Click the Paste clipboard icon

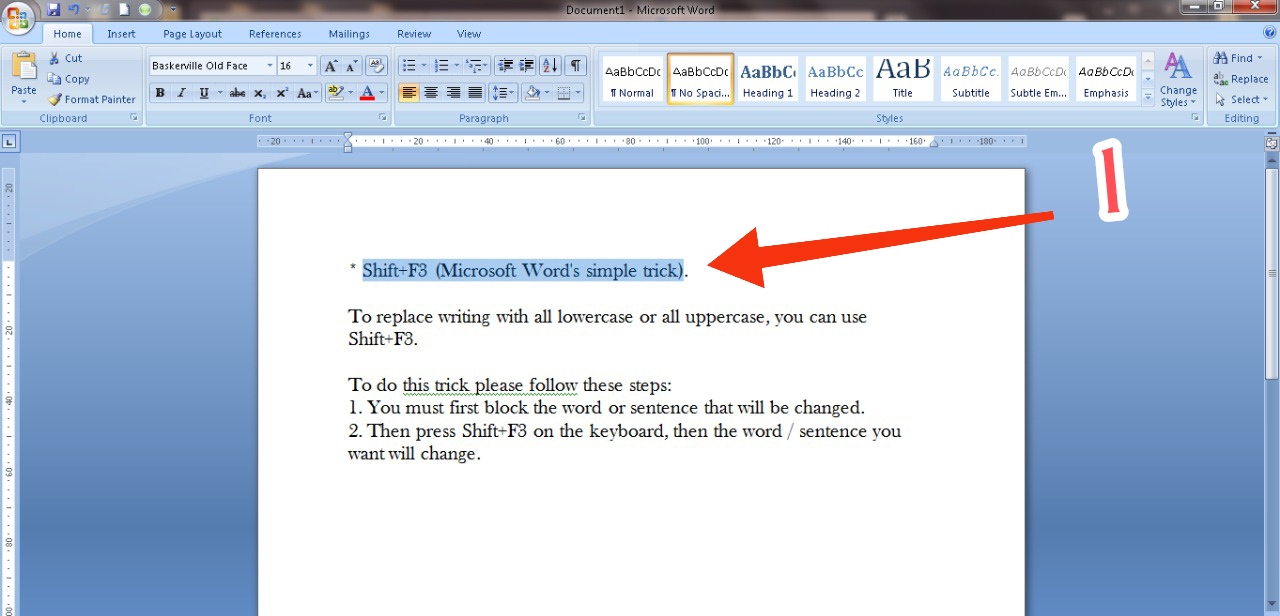point(24,65)
